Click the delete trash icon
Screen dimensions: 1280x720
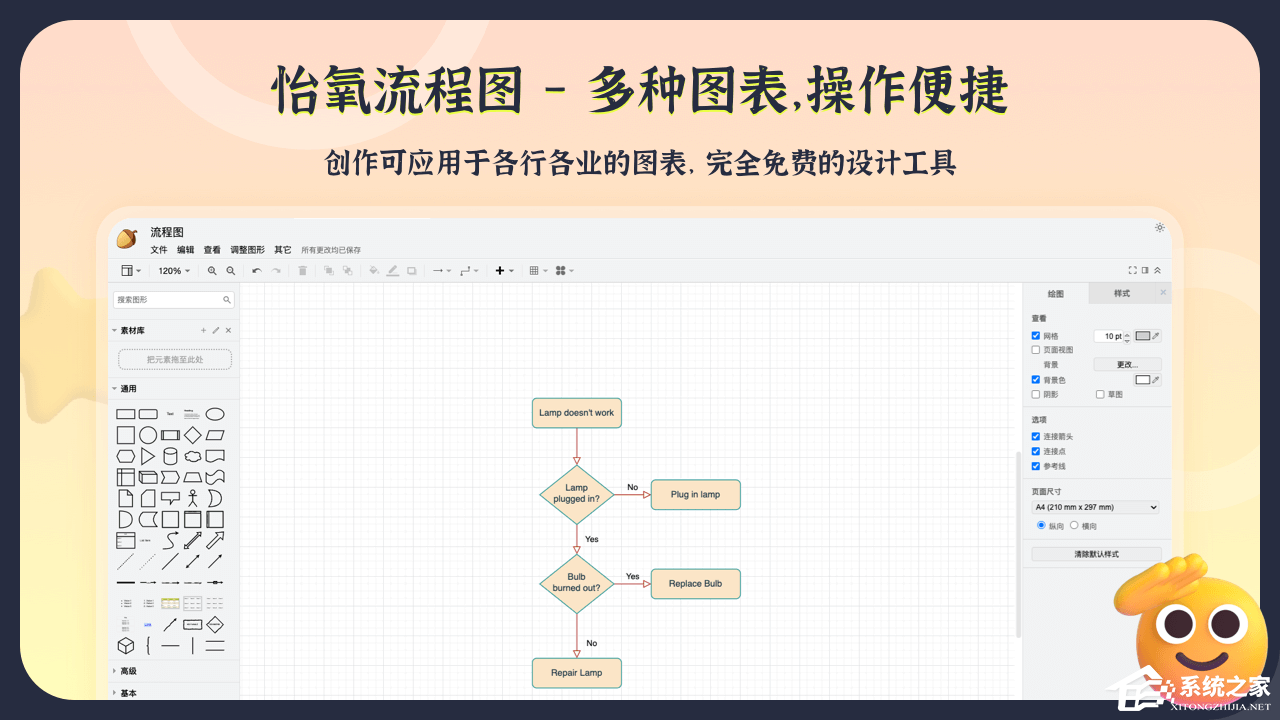303,271
